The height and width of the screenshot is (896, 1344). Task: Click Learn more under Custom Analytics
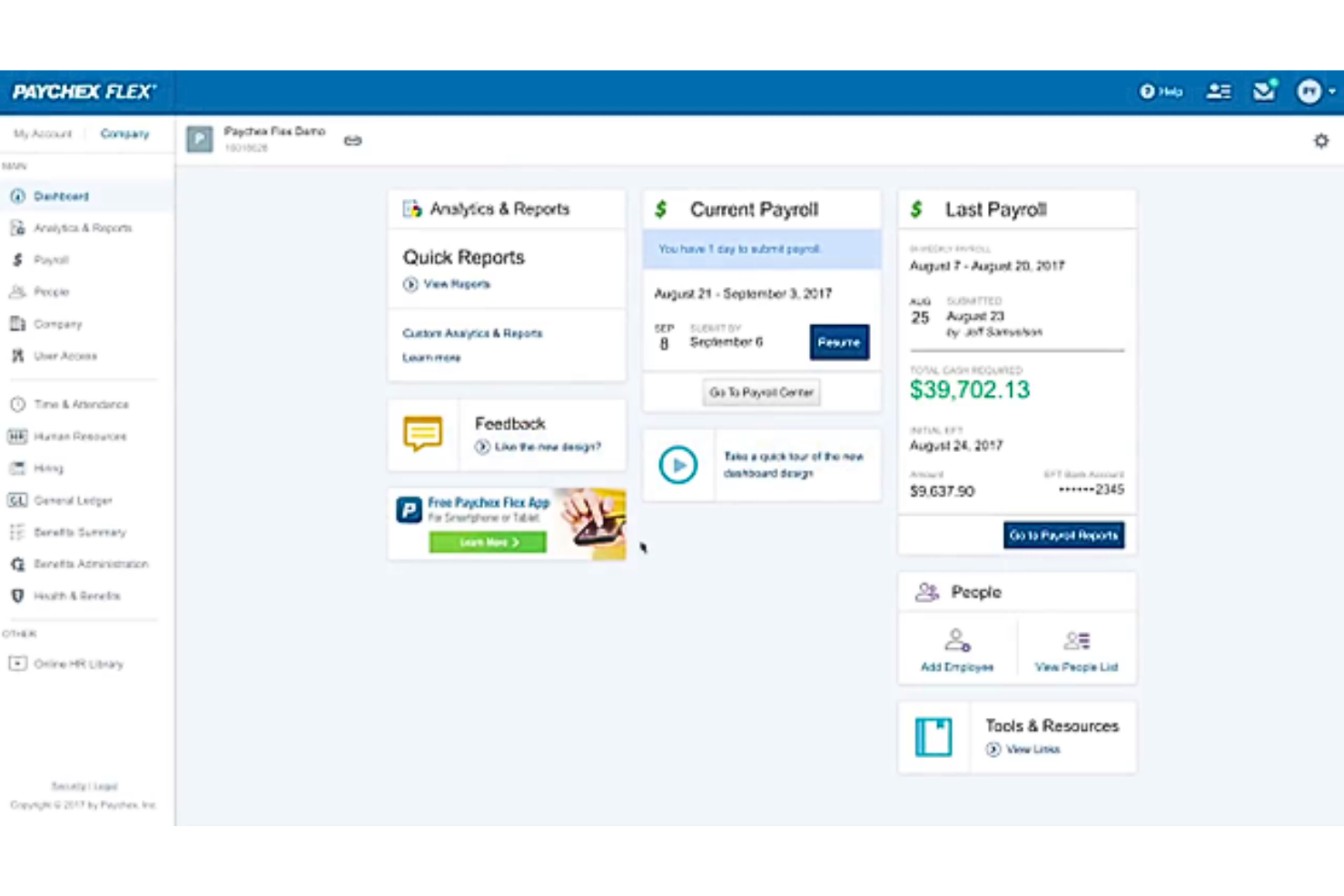431,358
